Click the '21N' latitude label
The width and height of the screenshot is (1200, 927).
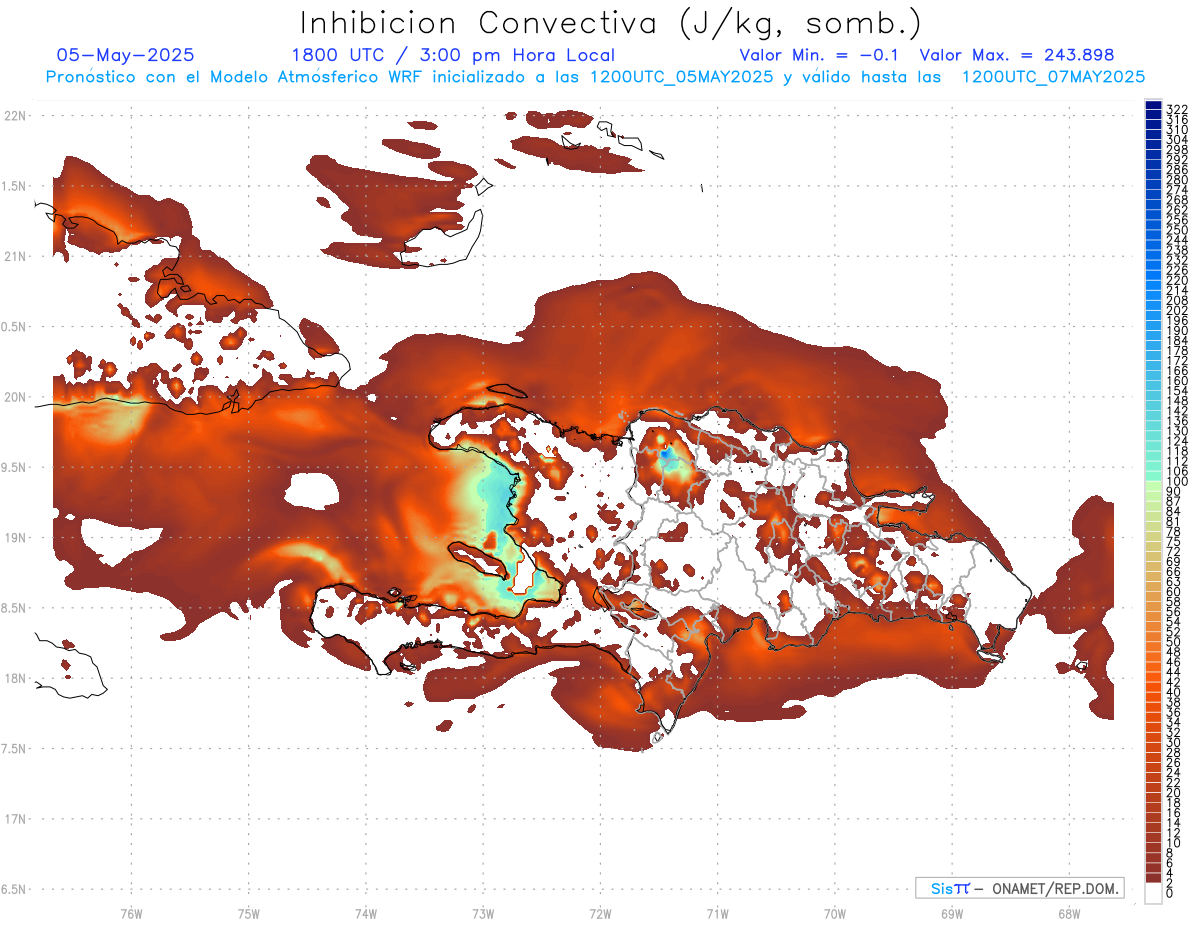pyautogui.click(x=14, y=257)
